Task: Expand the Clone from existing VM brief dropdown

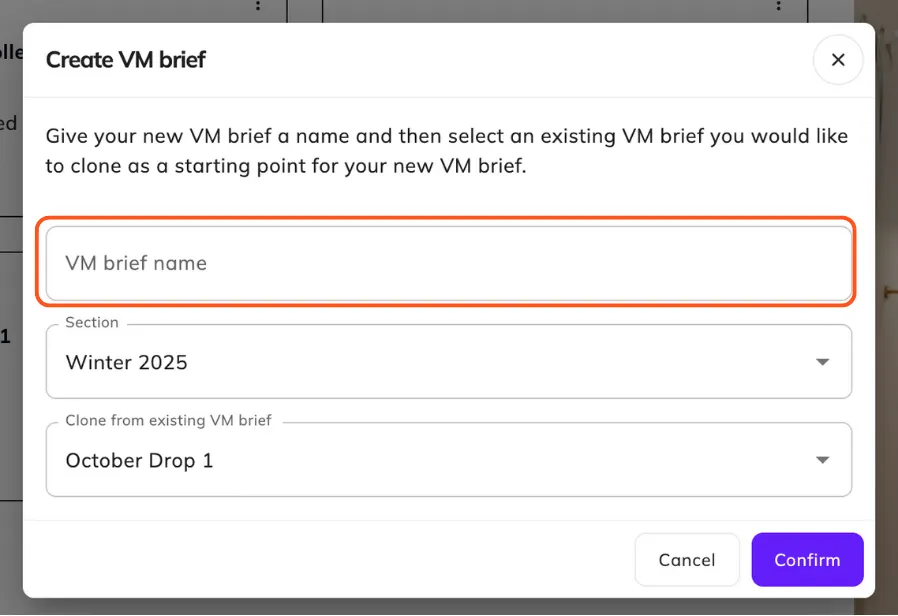Action: pyautogui.click(x=448, y=460)
